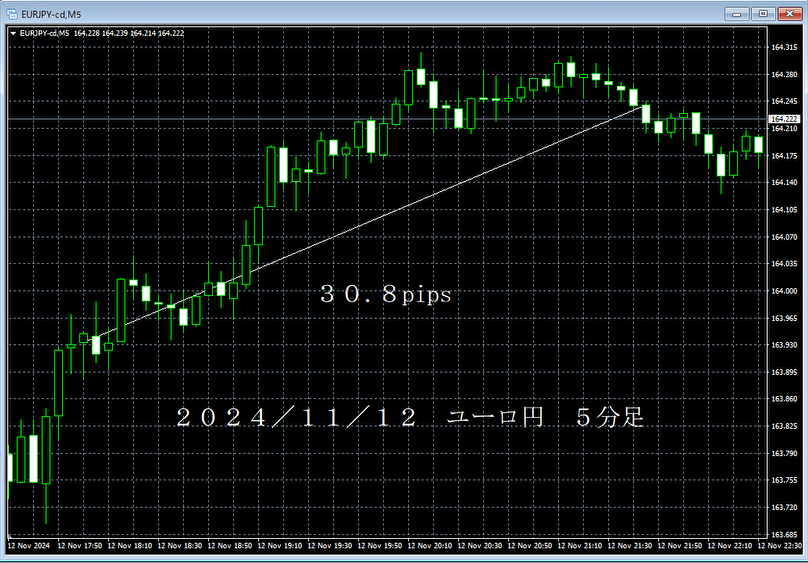Viewport: 808px width, 563px height.
Task: Click the 12 Nov 2024 date label
Action: 29,545
